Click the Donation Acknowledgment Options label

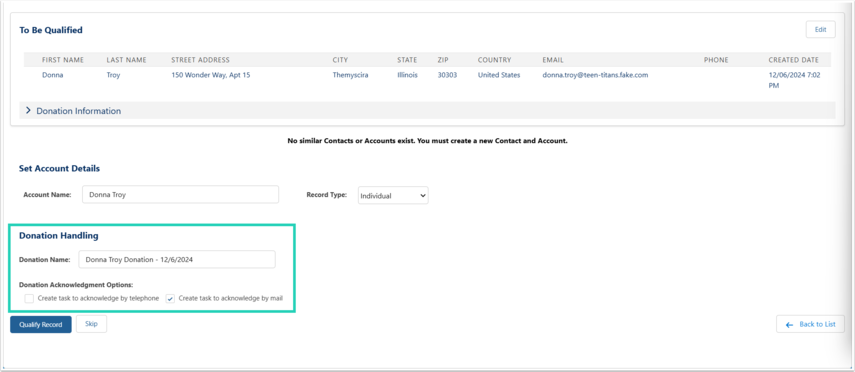(x=76, y=285)
